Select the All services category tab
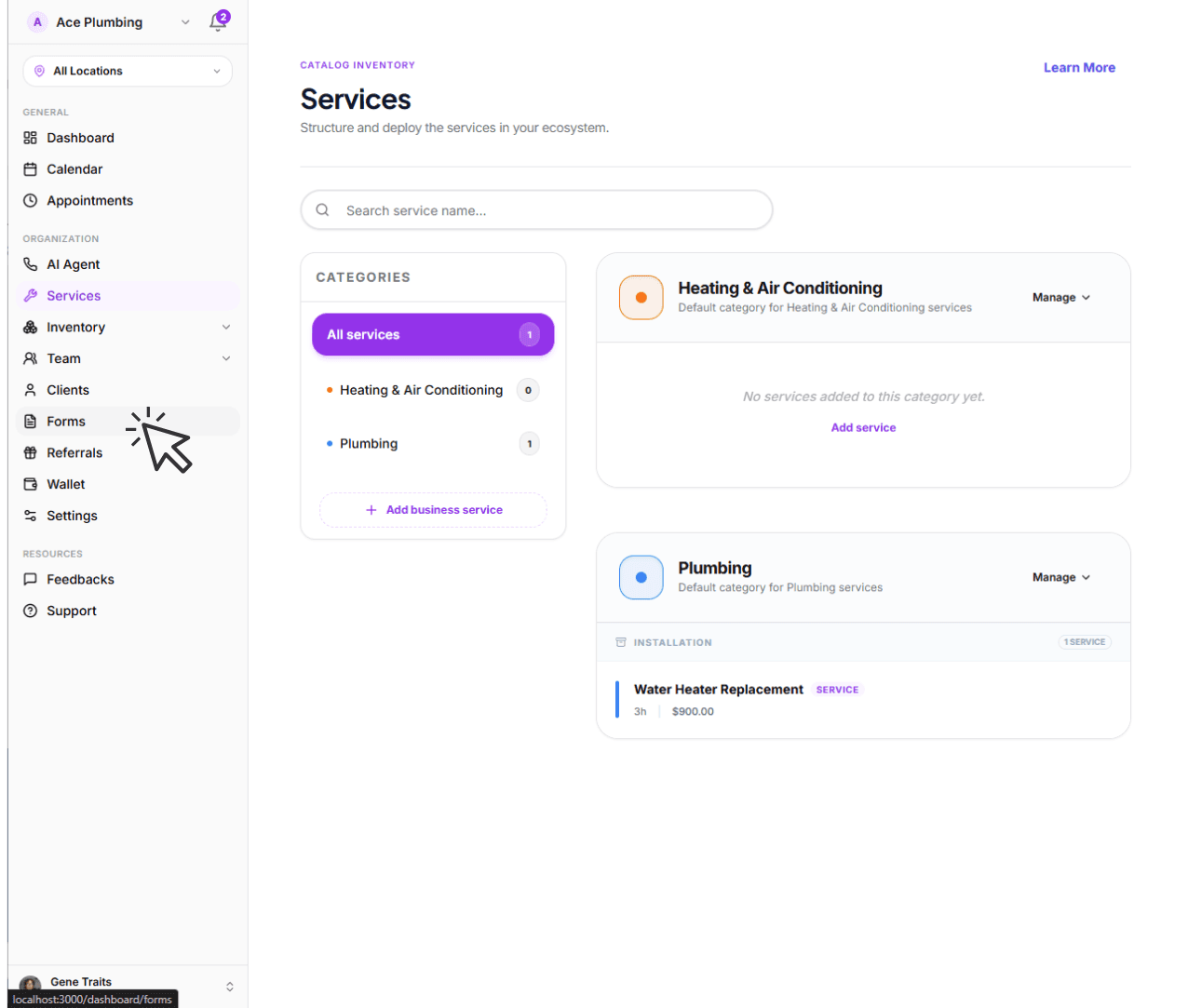The width and height of the screenshot is (1188, 1008). click(x=432, y=334)
